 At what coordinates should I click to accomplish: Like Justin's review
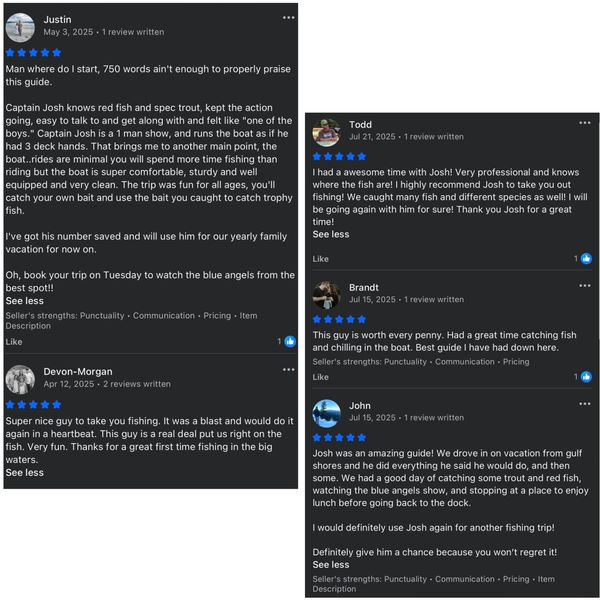[x=14, y=341]
